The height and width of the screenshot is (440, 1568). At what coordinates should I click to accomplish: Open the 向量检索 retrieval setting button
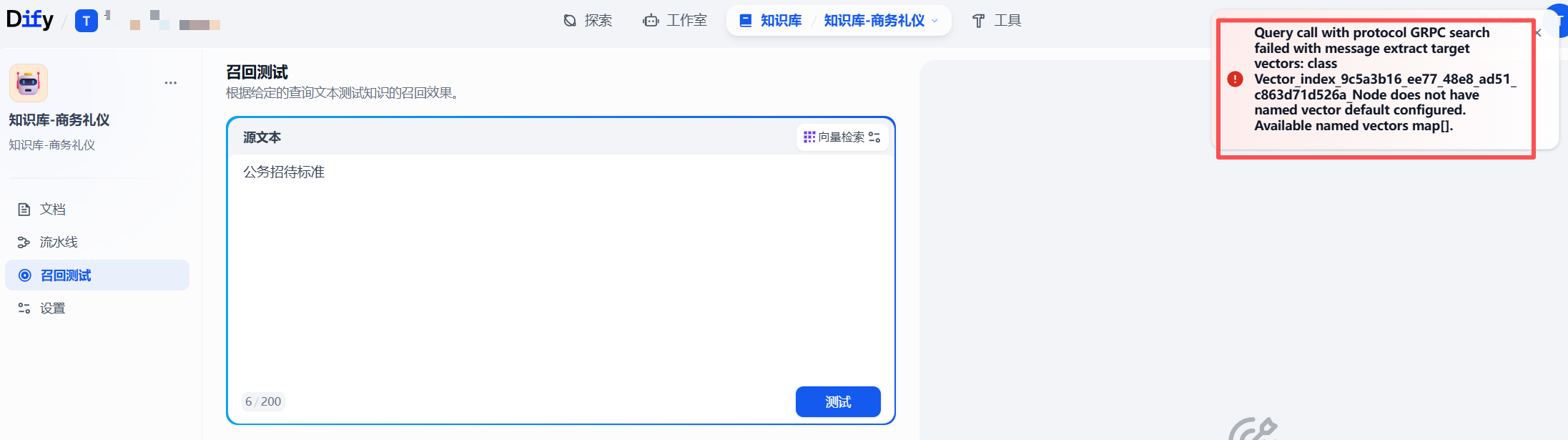[x=842, y=137]
